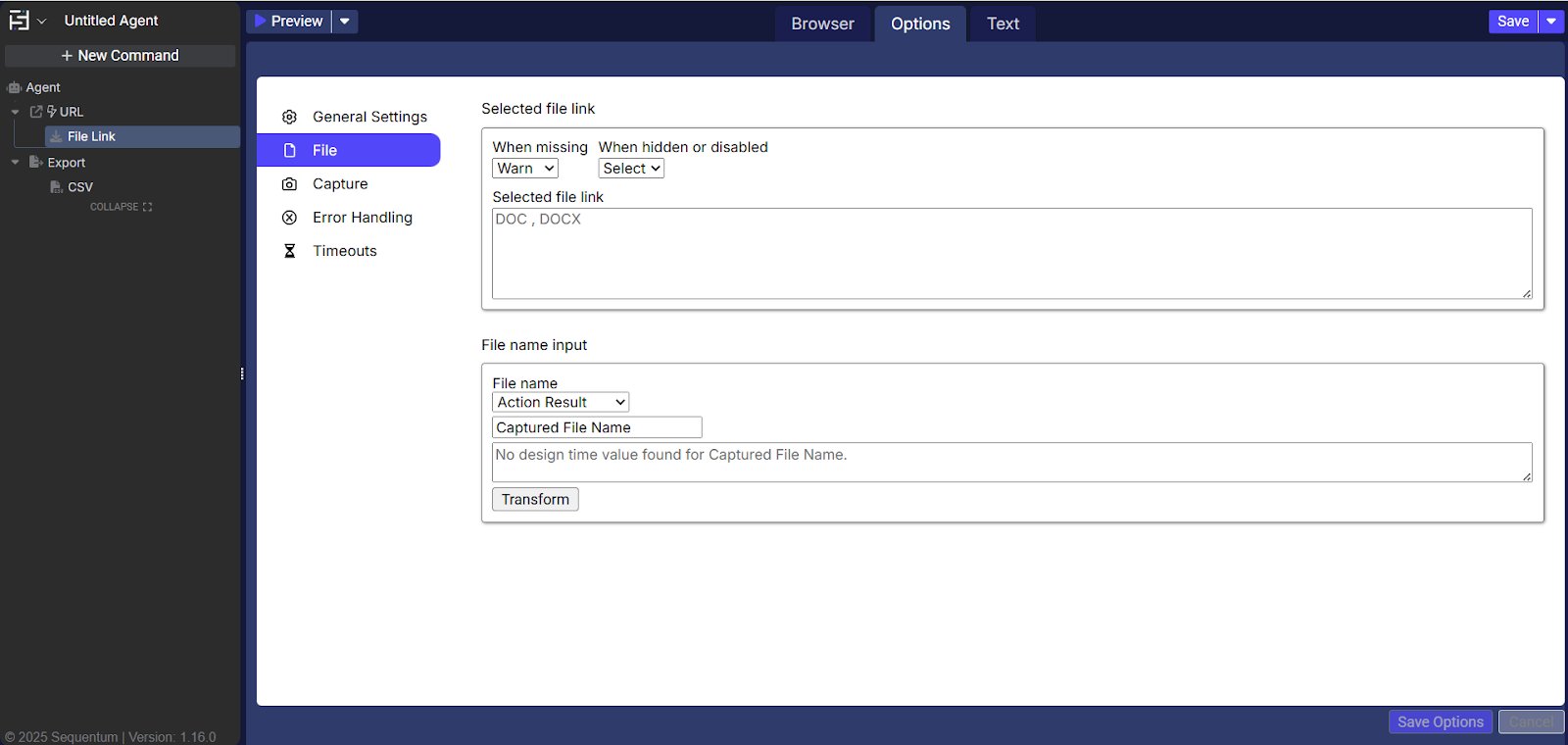Click the design time value text area

(x=1012, y=462)
